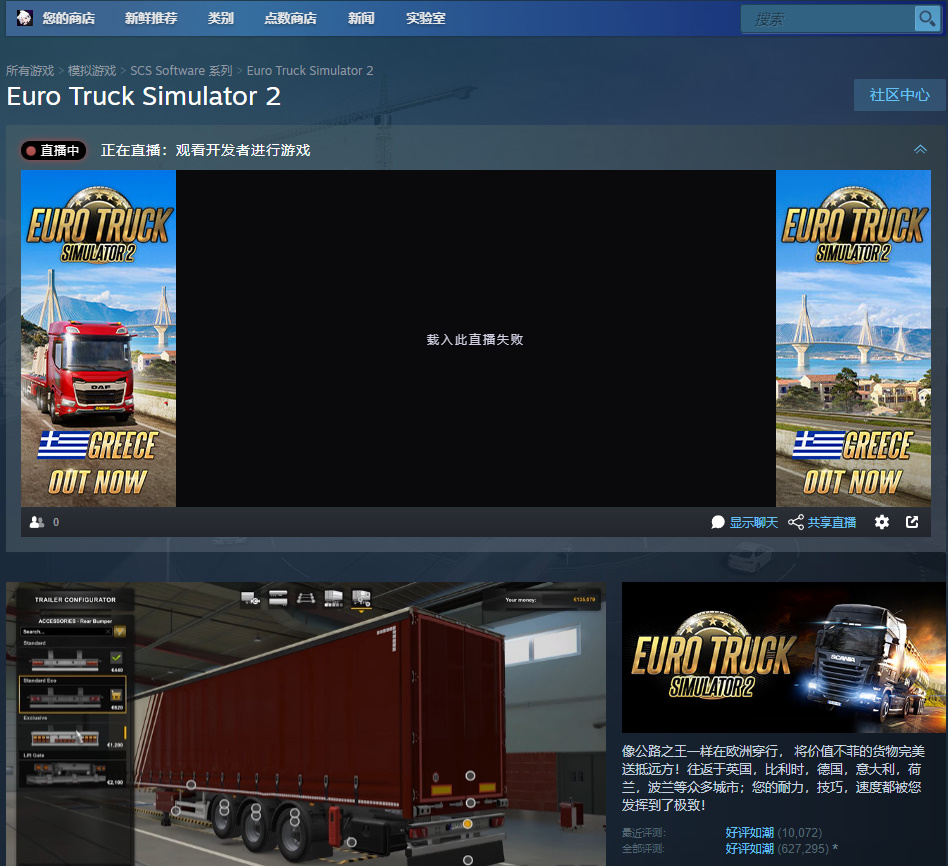This screenshot has width=948, height=866.
Task: Follow the 模拟游戏 breadcrumb link
Action: pyautogui.click(x=92, y=71)
